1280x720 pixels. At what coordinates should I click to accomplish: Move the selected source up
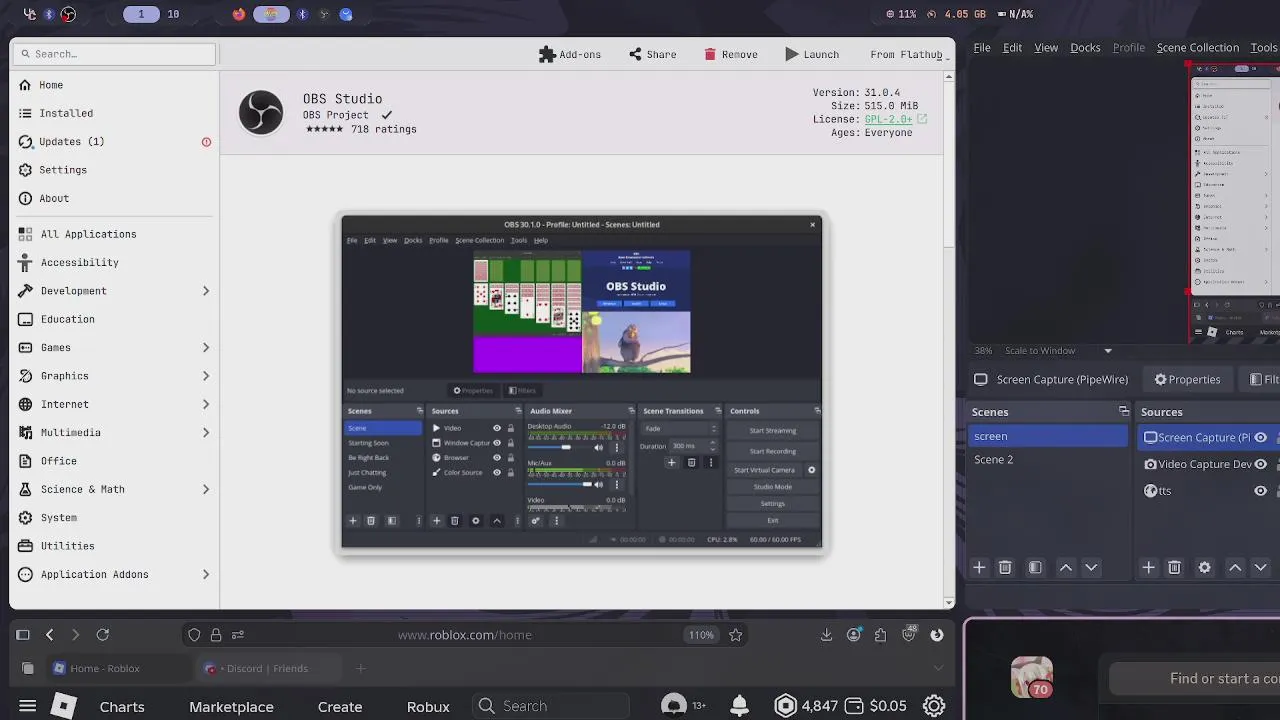(x=1235, y=568)
